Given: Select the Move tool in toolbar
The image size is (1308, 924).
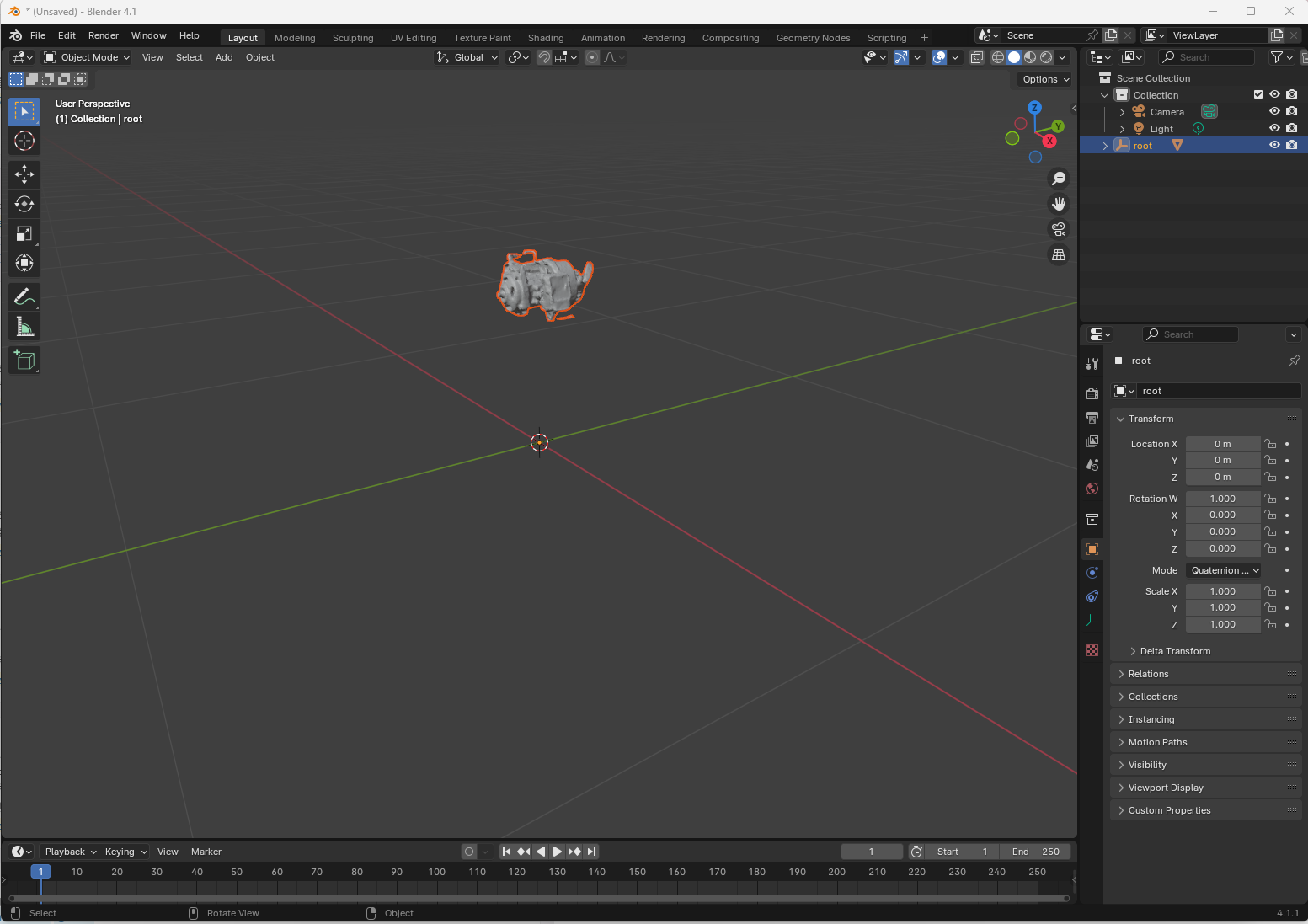Looking at the screenshot, I should [24, 174].
